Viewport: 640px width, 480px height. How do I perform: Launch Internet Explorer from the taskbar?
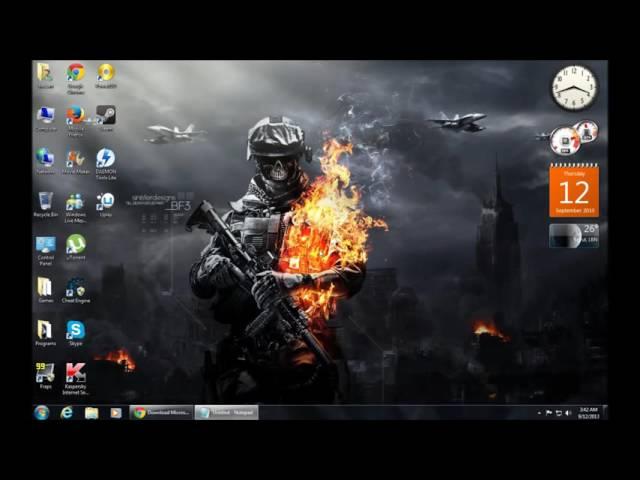pyautogui.click(x=66, y=413)
